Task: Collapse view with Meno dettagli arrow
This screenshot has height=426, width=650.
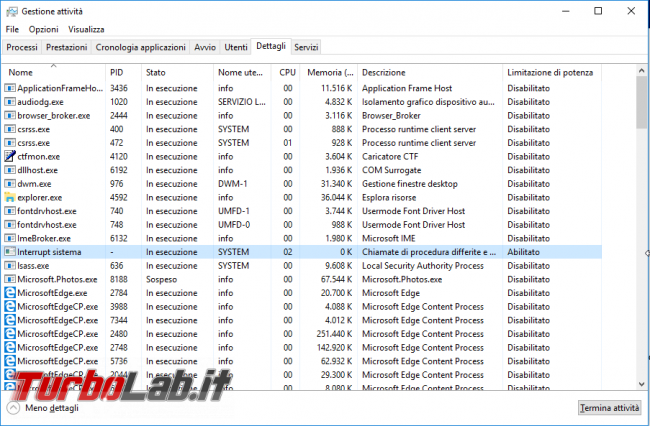Action: (13, 408)
